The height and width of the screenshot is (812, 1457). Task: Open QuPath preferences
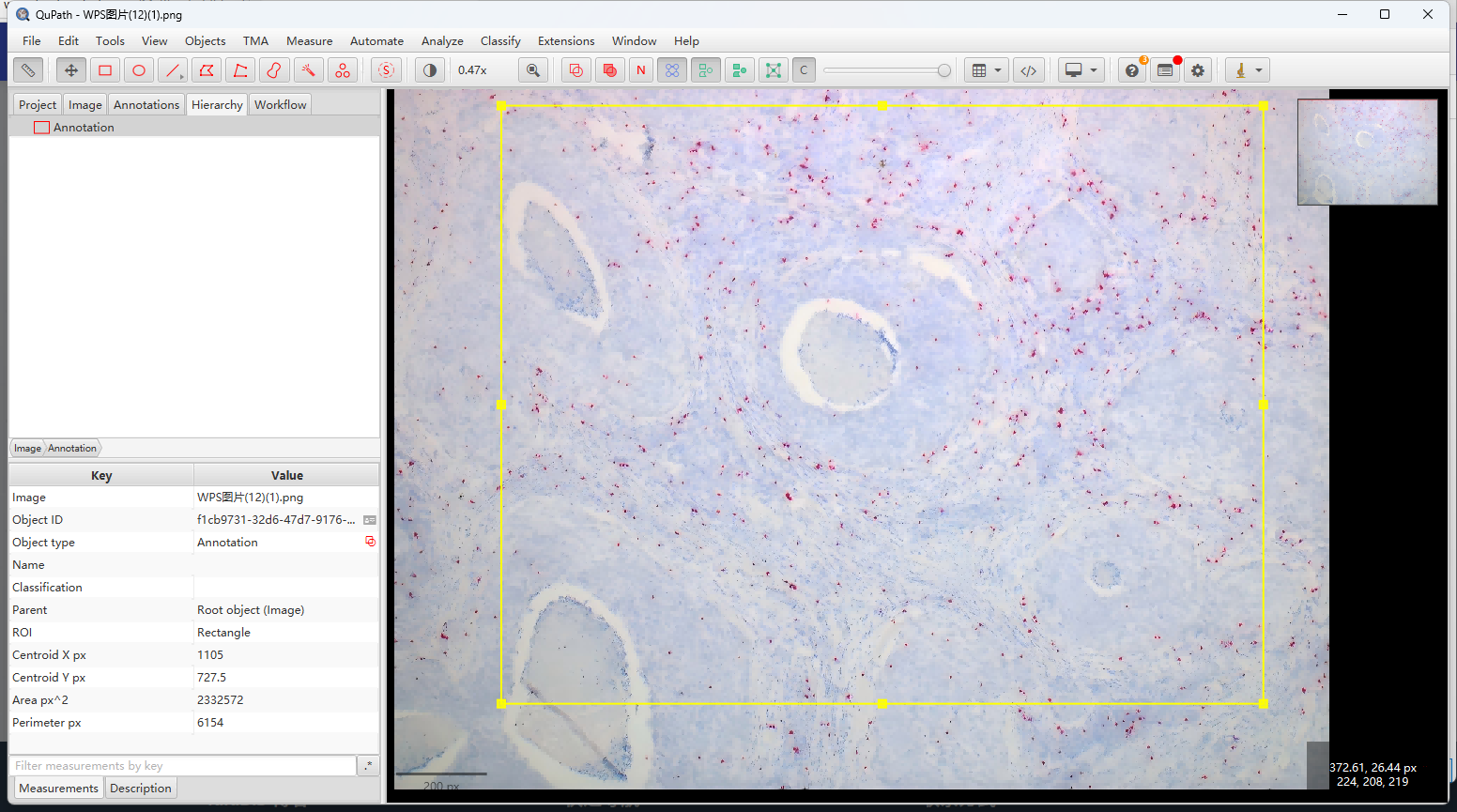[1197, 69]
